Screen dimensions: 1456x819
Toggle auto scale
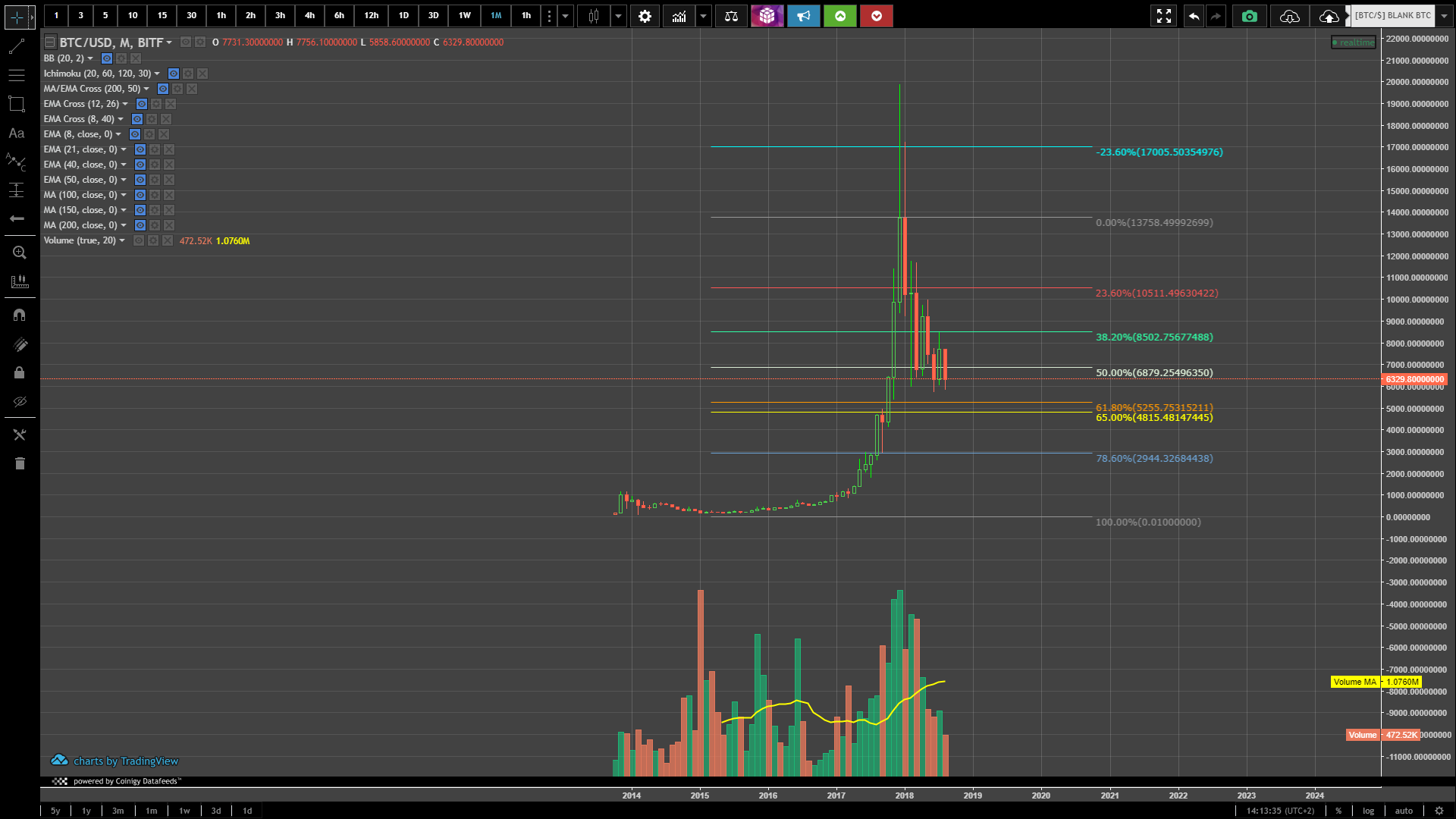1404,811
